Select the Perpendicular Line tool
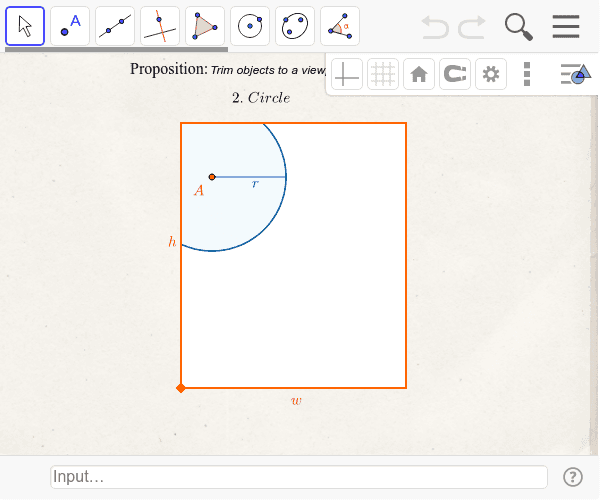Image resolution: width=600 pixels, height=500 pixels. pos(160,26)
